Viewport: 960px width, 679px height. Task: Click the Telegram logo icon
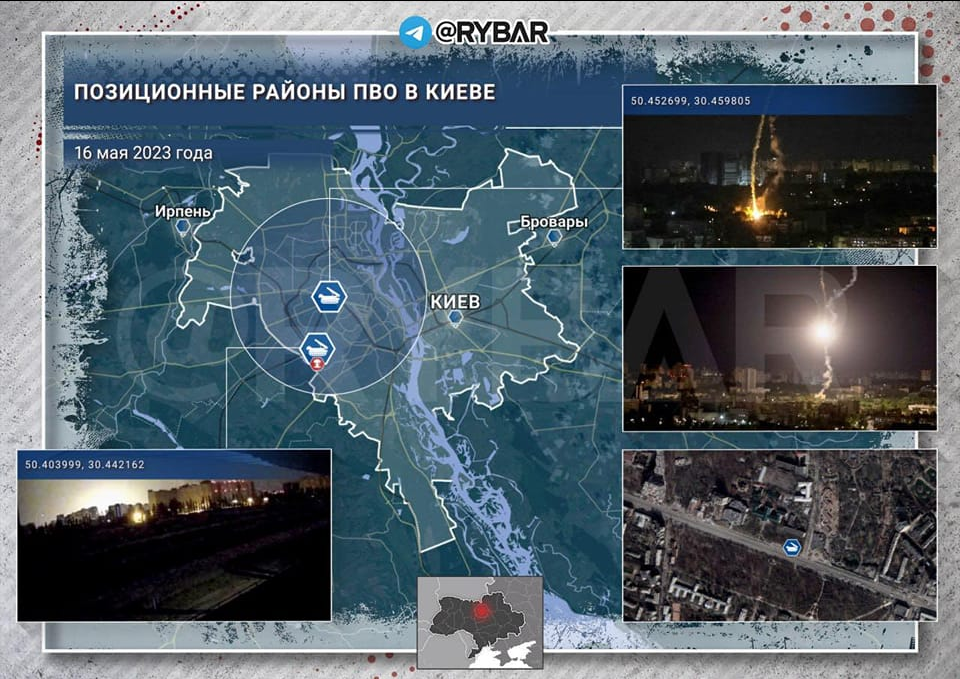415,32
